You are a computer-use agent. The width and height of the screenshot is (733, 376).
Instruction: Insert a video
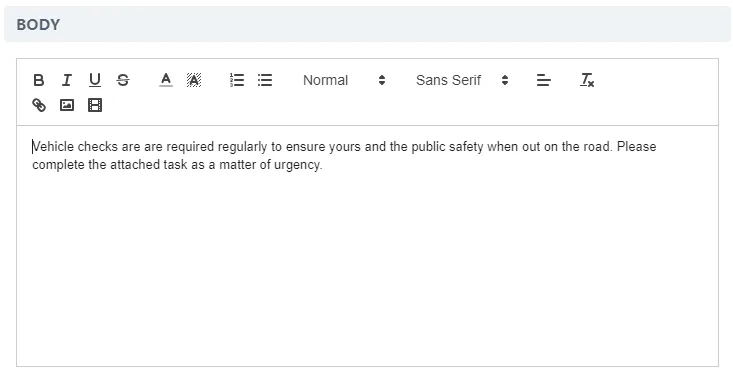click(x=95, y=105)
